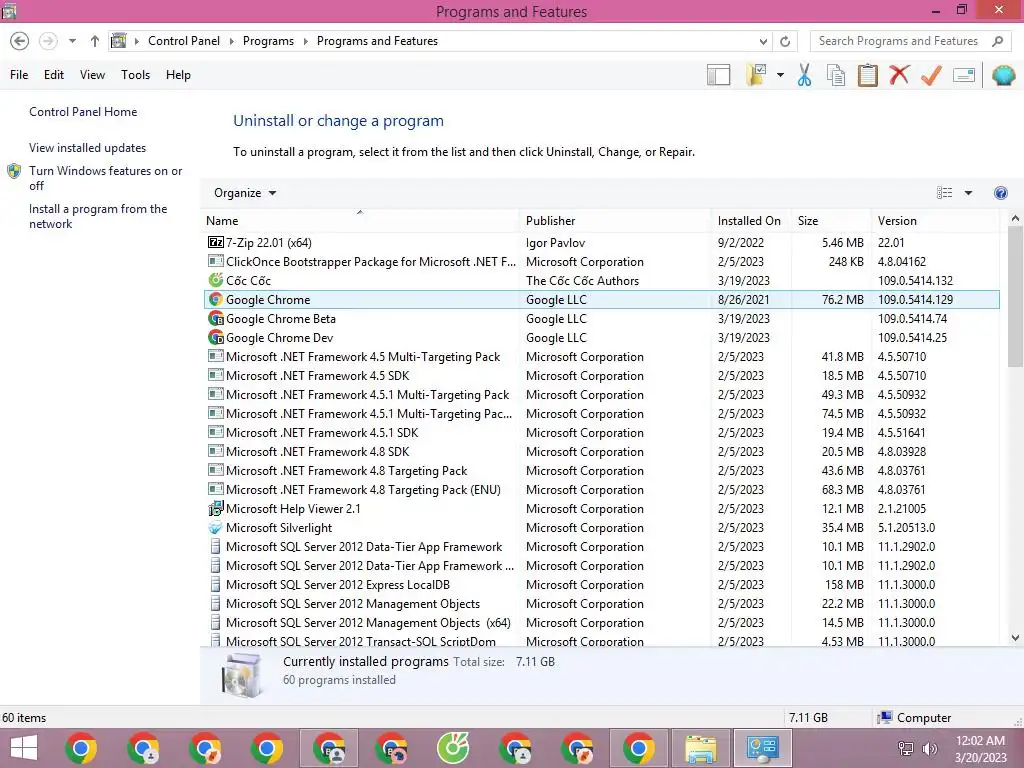Viewport: 1024px width, 768px height.
Task: Expand the folder options toolbar dropdown arrow
Action: coord(780,75)
